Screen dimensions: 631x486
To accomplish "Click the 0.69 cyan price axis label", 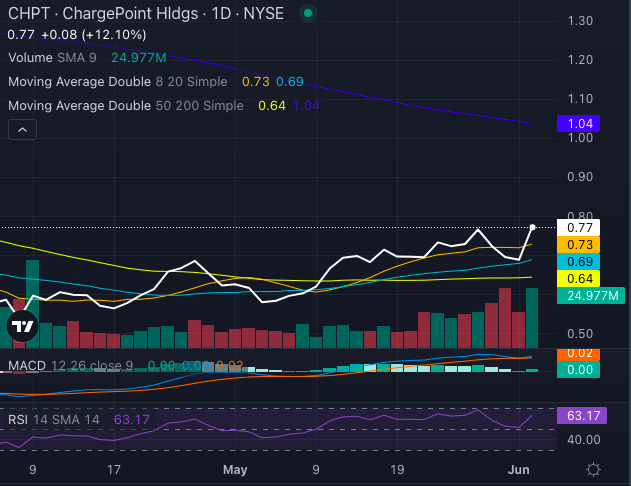I will click(578, 262).
